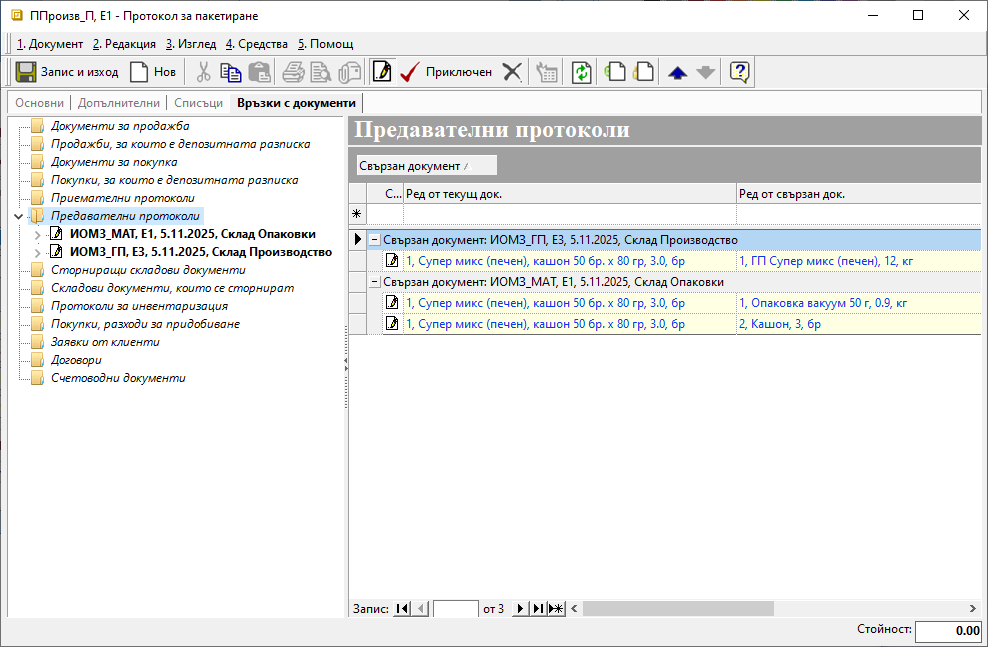Click the copy icon in the toolbar
988x647 pixels.
pyautogui.click(x=231, y=72)
